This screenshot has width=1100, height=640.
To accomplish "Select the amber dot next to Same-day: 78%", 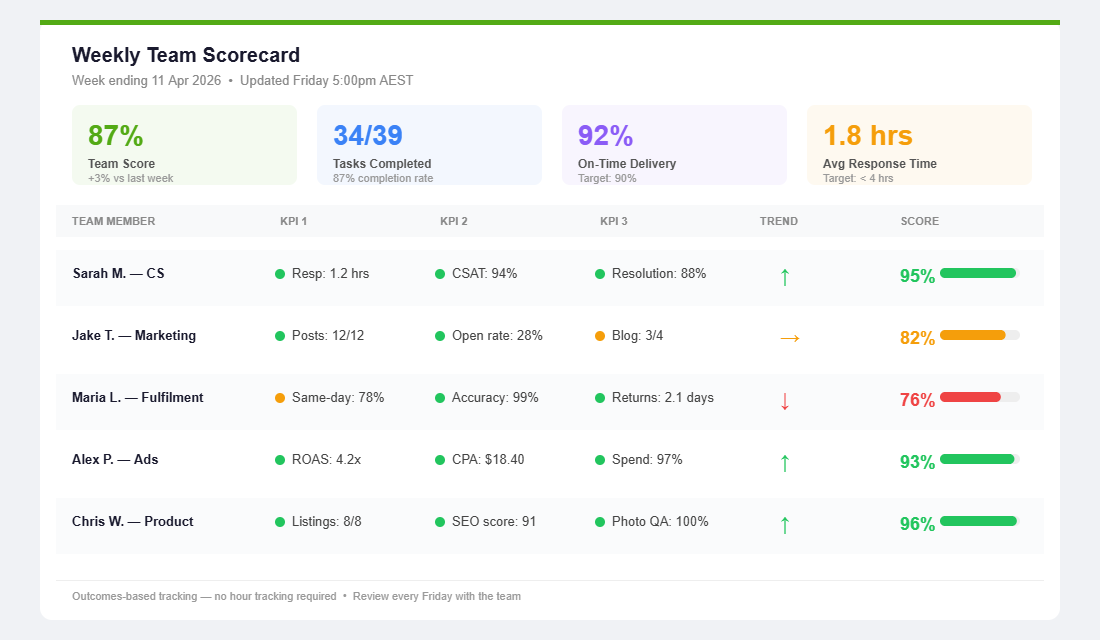I will [278, 397].
